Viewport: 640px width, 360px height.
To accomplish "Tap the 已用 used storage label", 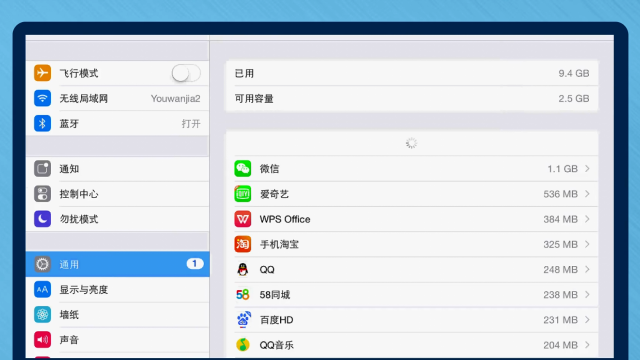I will pos(244,73).
